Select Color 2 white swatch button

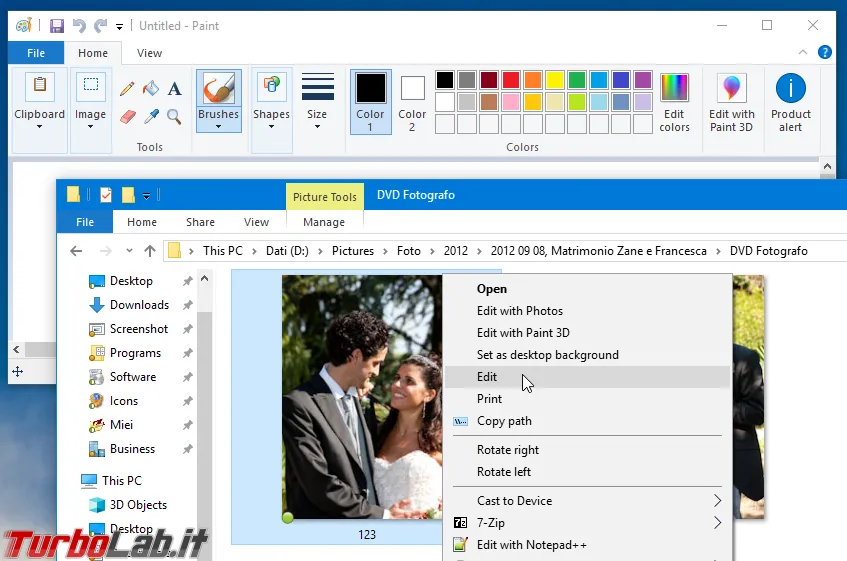(412, 102)
